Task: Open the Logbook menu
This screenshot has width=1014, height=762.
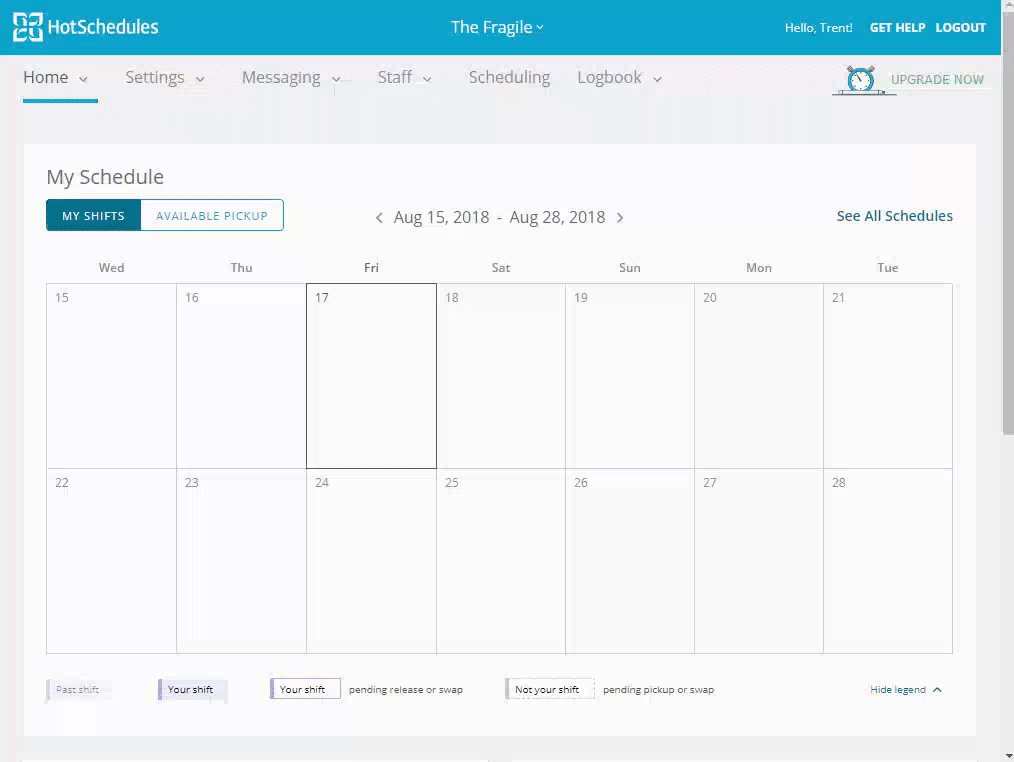Action: click(609, 77)
